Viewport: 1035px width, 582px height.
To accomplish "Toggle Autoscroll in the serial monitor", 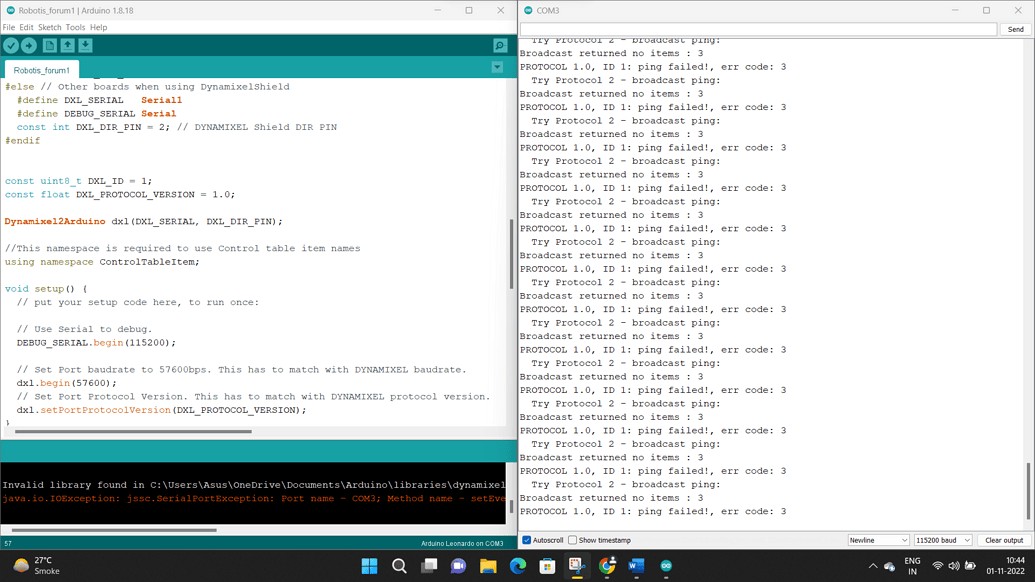I will point(525,540).
